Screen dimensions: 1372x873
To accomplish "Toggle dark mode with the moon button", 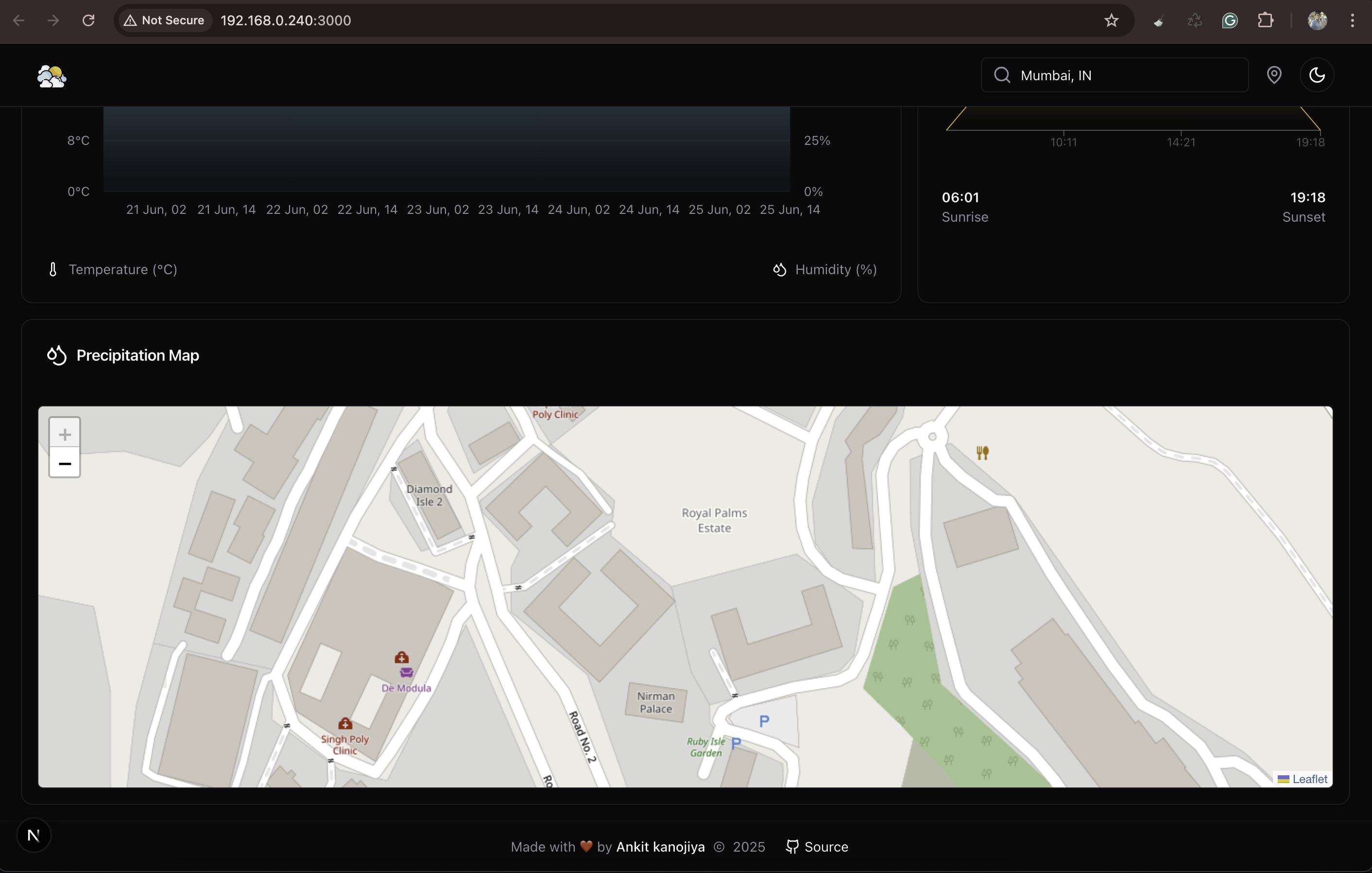I will coord(1317,75).
